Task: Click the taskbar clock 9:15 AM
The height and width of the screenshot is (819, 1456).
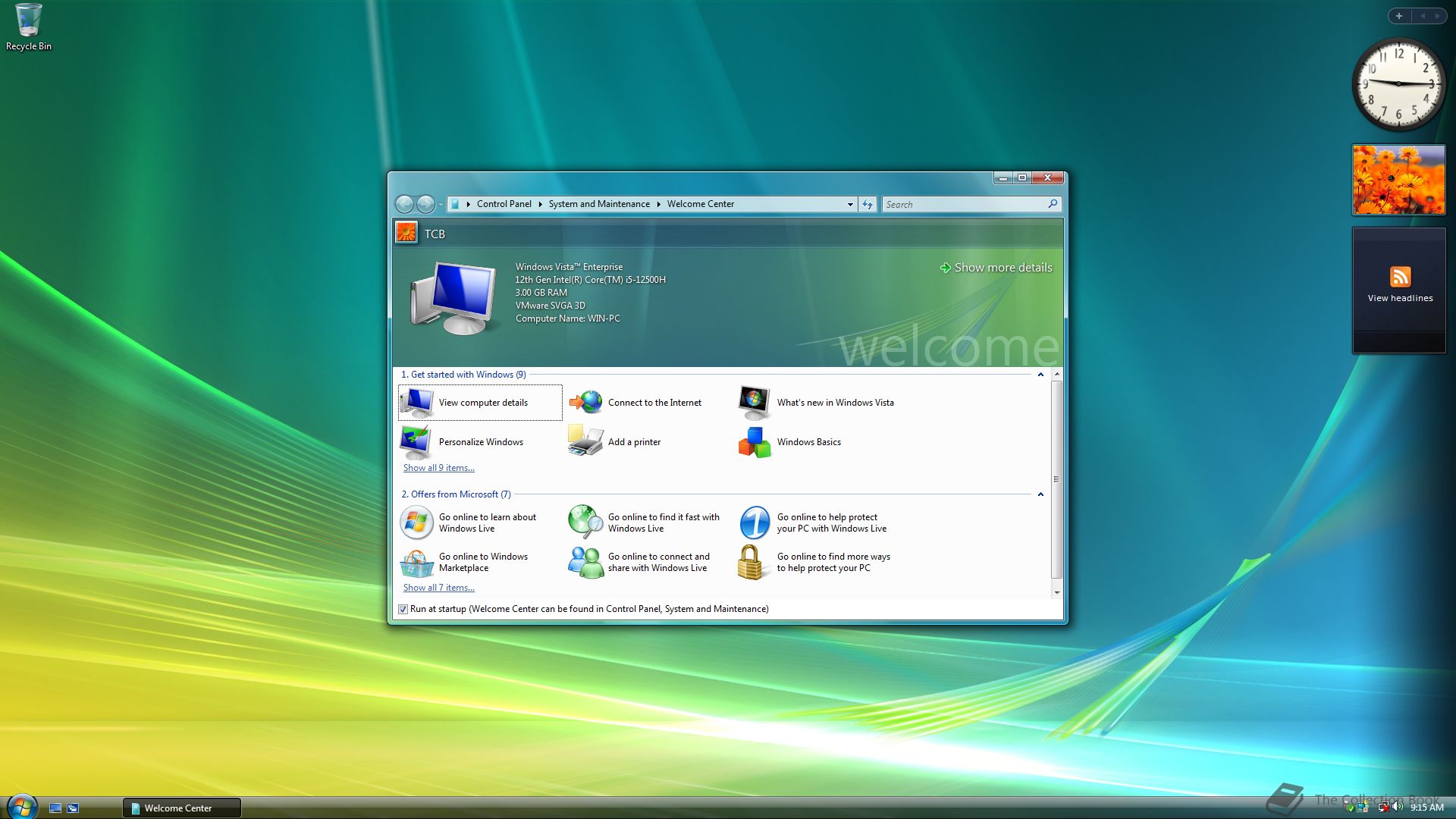Action: 1426,808
